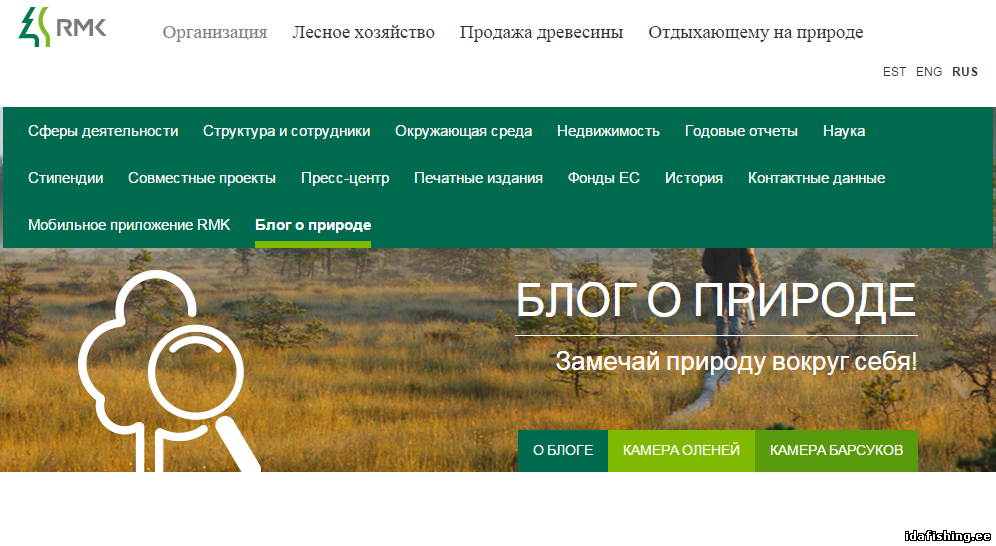Open Совместные проекты page

pyautogui.click(x=202, y=178)
